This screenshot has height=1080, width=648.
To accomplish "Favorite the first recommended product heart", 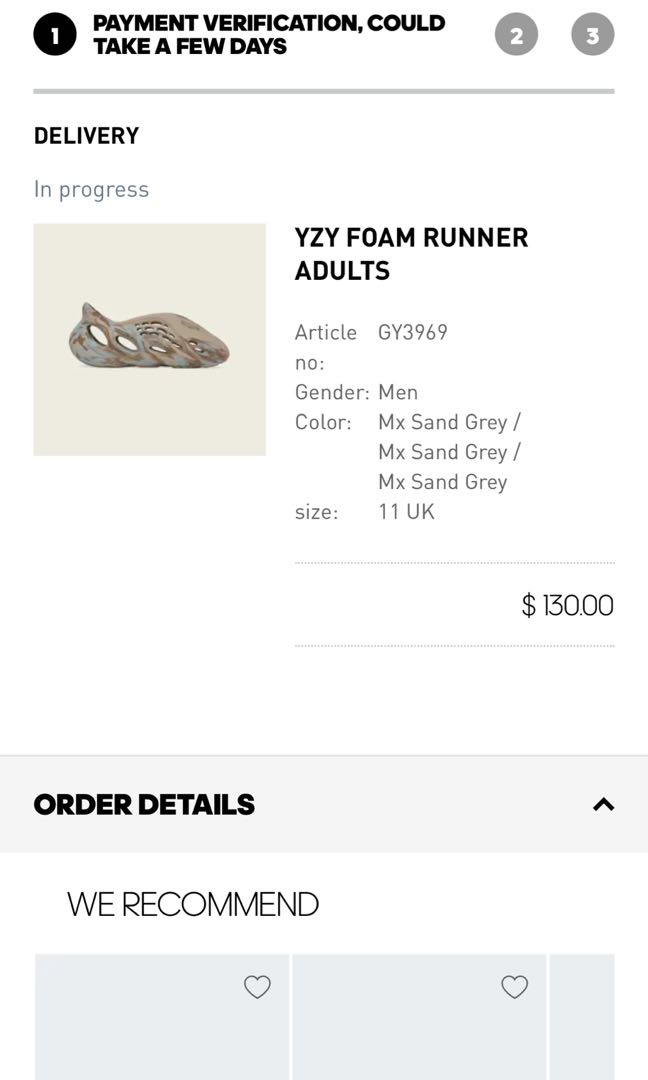I will coord(258,986).
